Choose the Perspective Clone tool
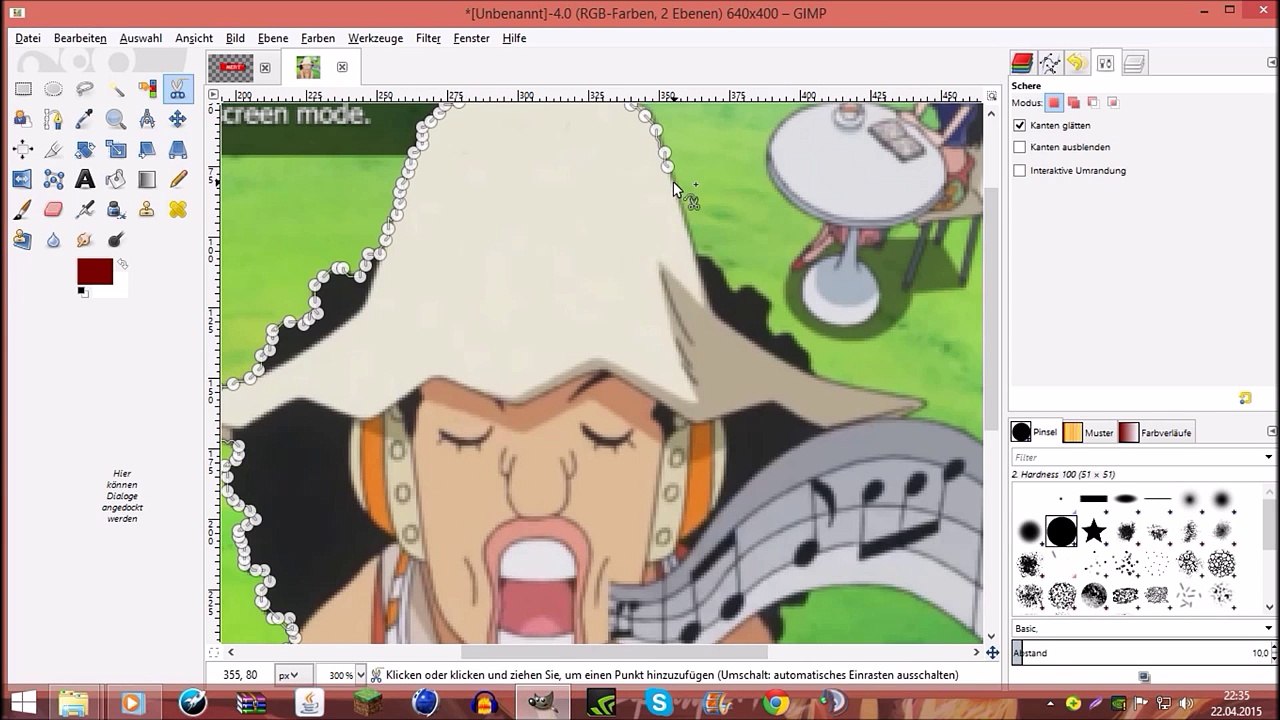The height and width of the screenshot is (720, 1280). point(23,239)
